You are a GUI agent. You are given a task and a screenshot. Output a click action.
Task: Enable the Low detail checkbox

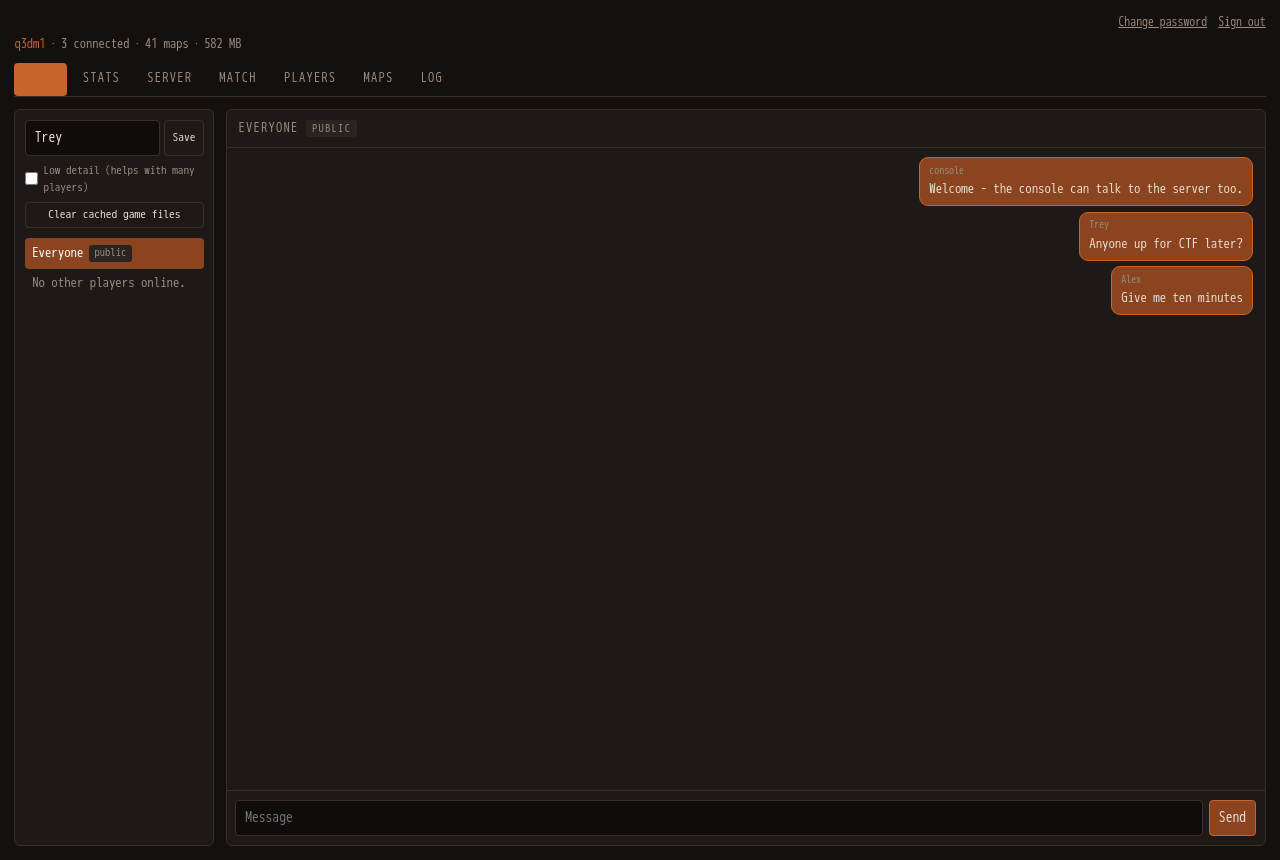[31, 179]
